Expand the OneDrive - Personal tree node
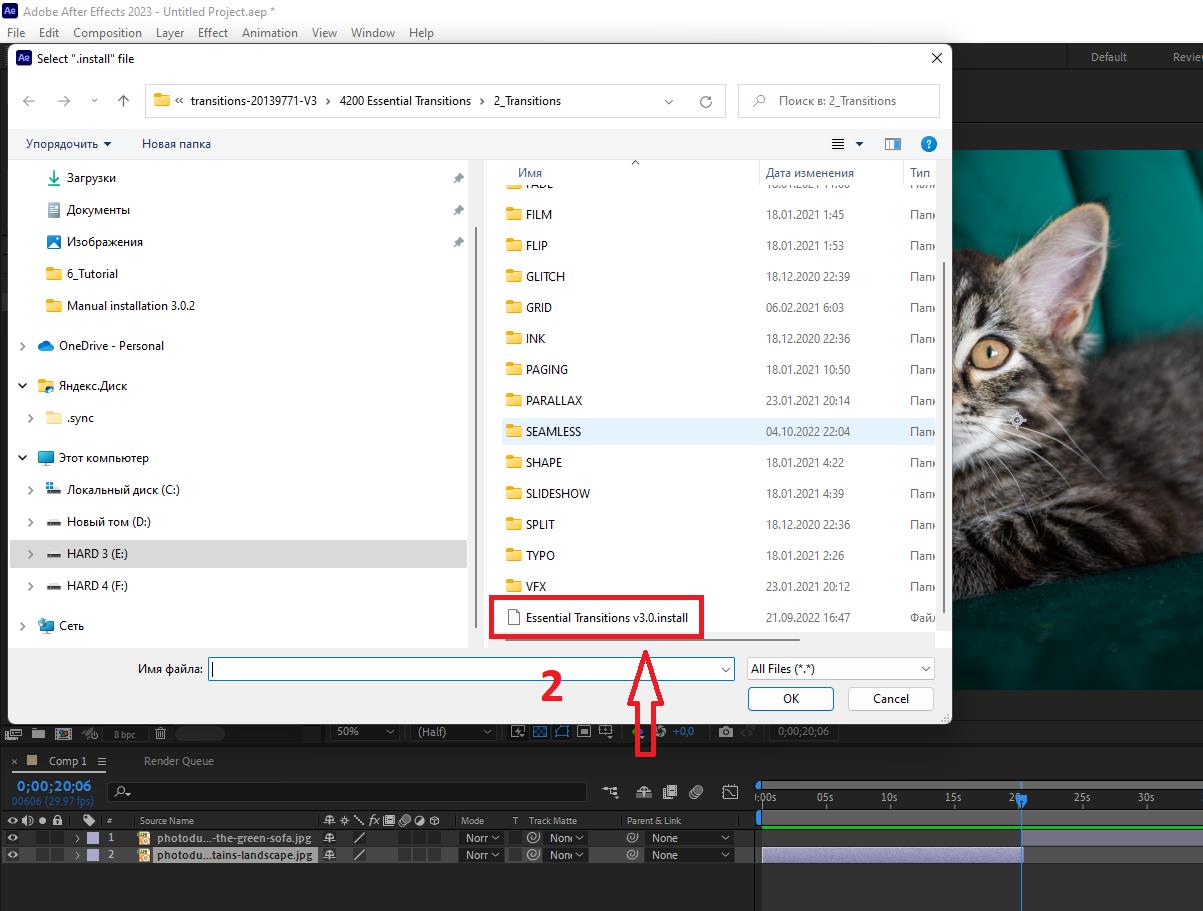Viewport: 1203px width, 911px height. tap(23, 346)
